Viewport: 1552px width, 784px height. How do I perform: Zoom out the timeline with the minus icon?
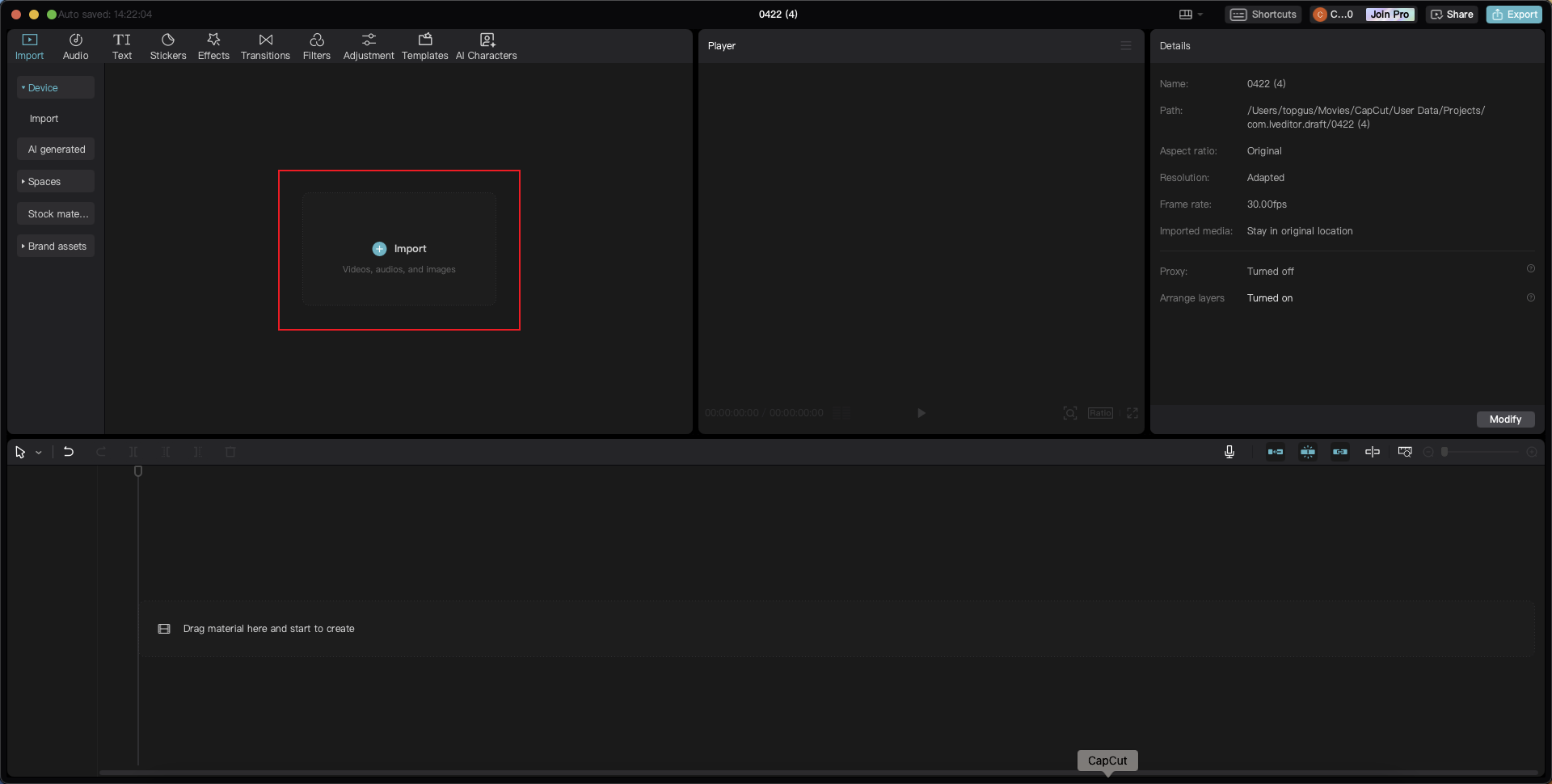1428,452
